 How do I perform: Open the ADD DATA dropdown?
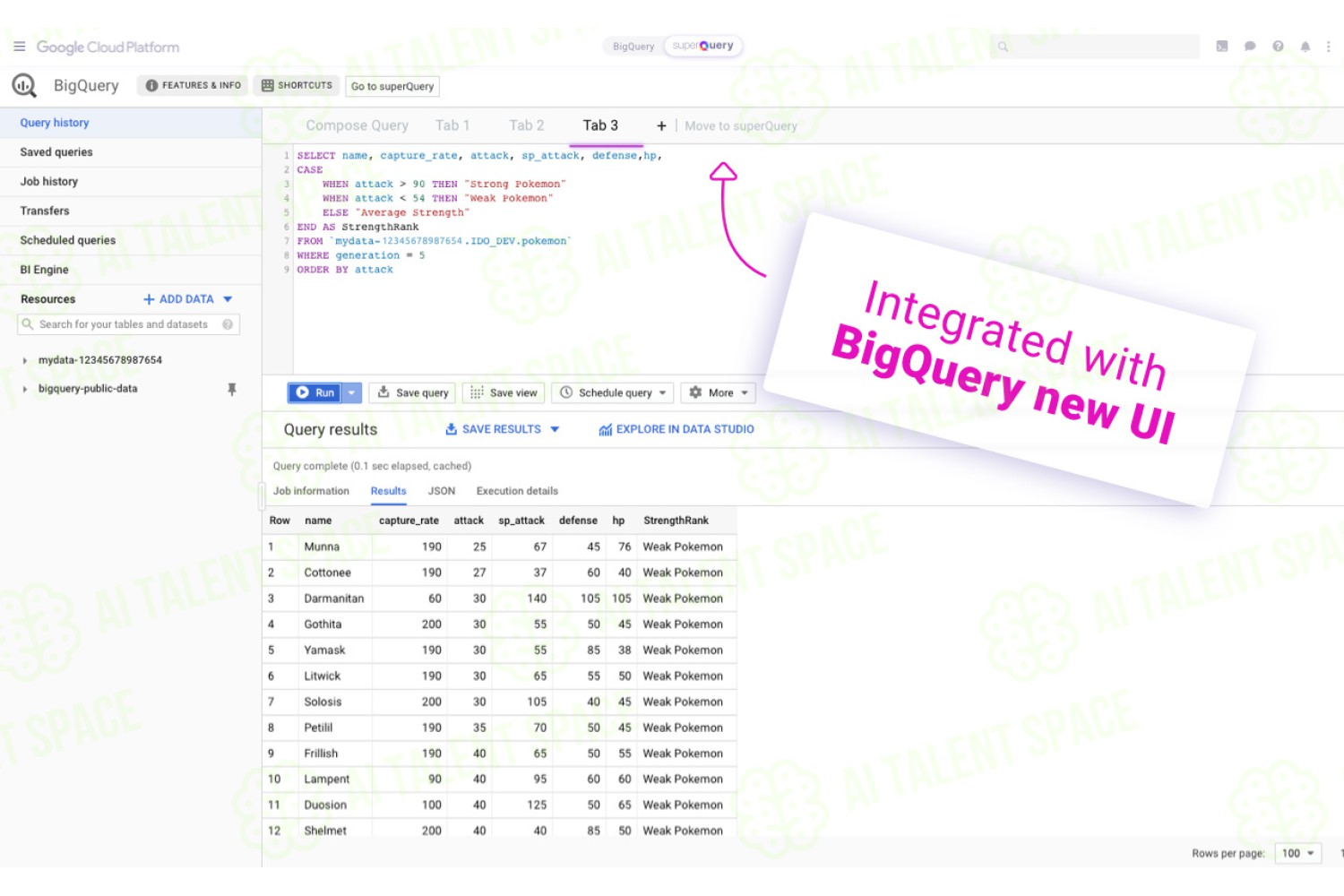(188, 299)
